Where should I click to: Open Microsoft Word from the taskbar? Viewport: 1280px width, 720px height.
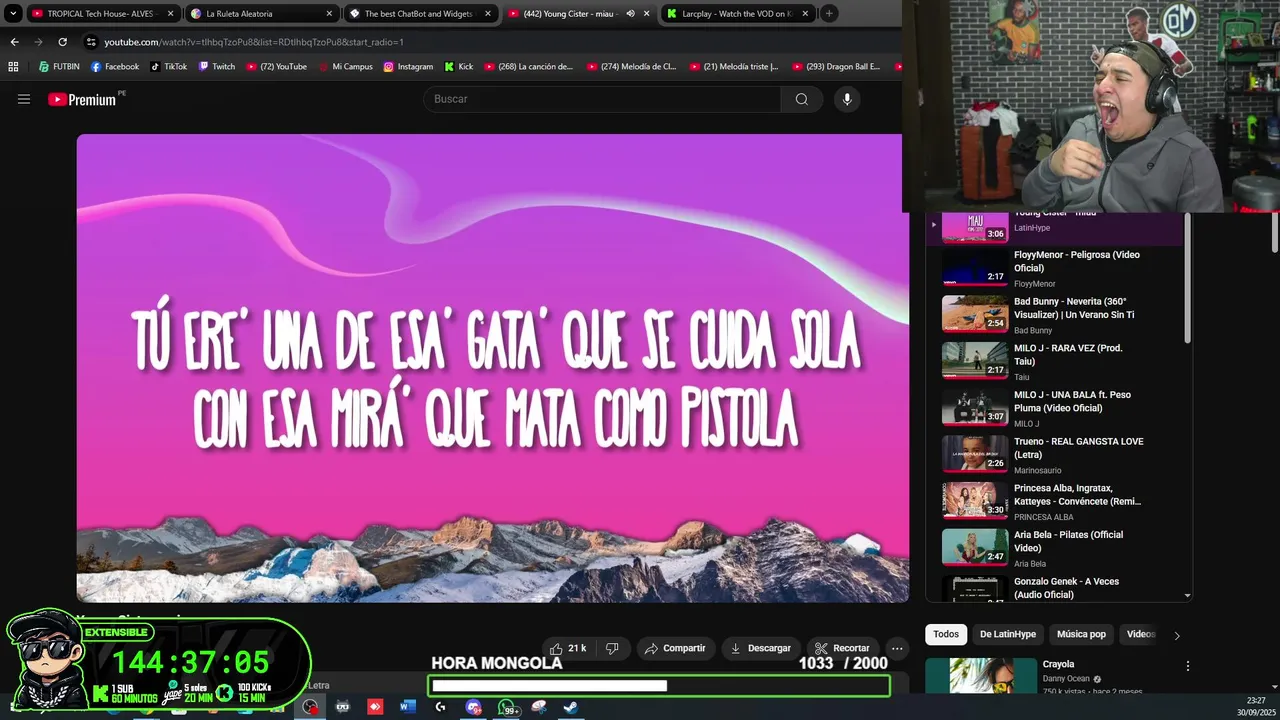(407, 707)
